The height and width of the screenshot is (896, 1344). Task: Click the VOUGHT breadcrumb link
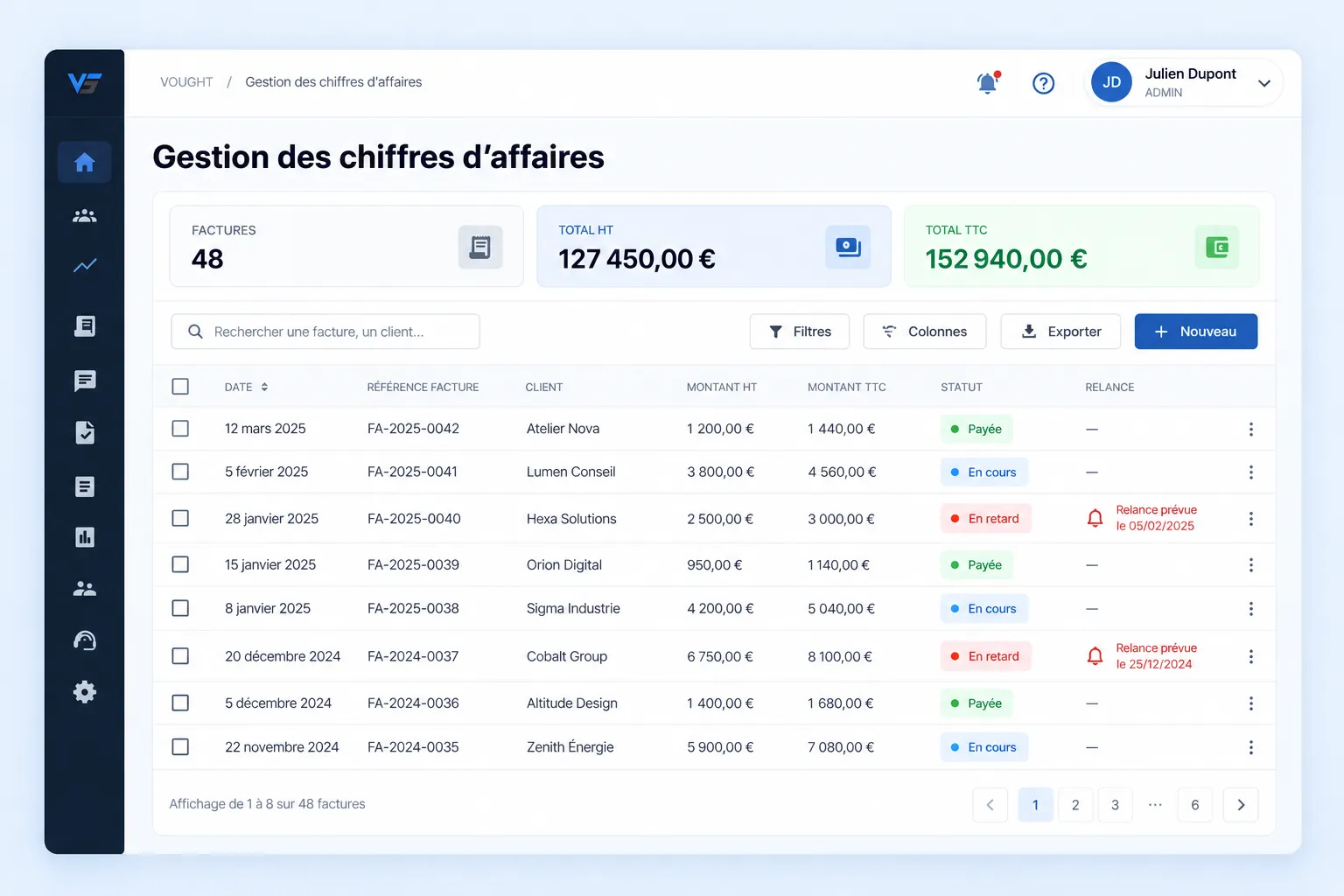click(x=186, y=82)
